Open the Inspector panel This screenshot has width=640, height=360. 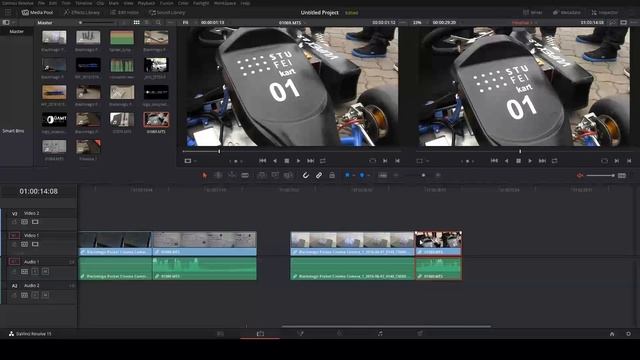(604, 12)
